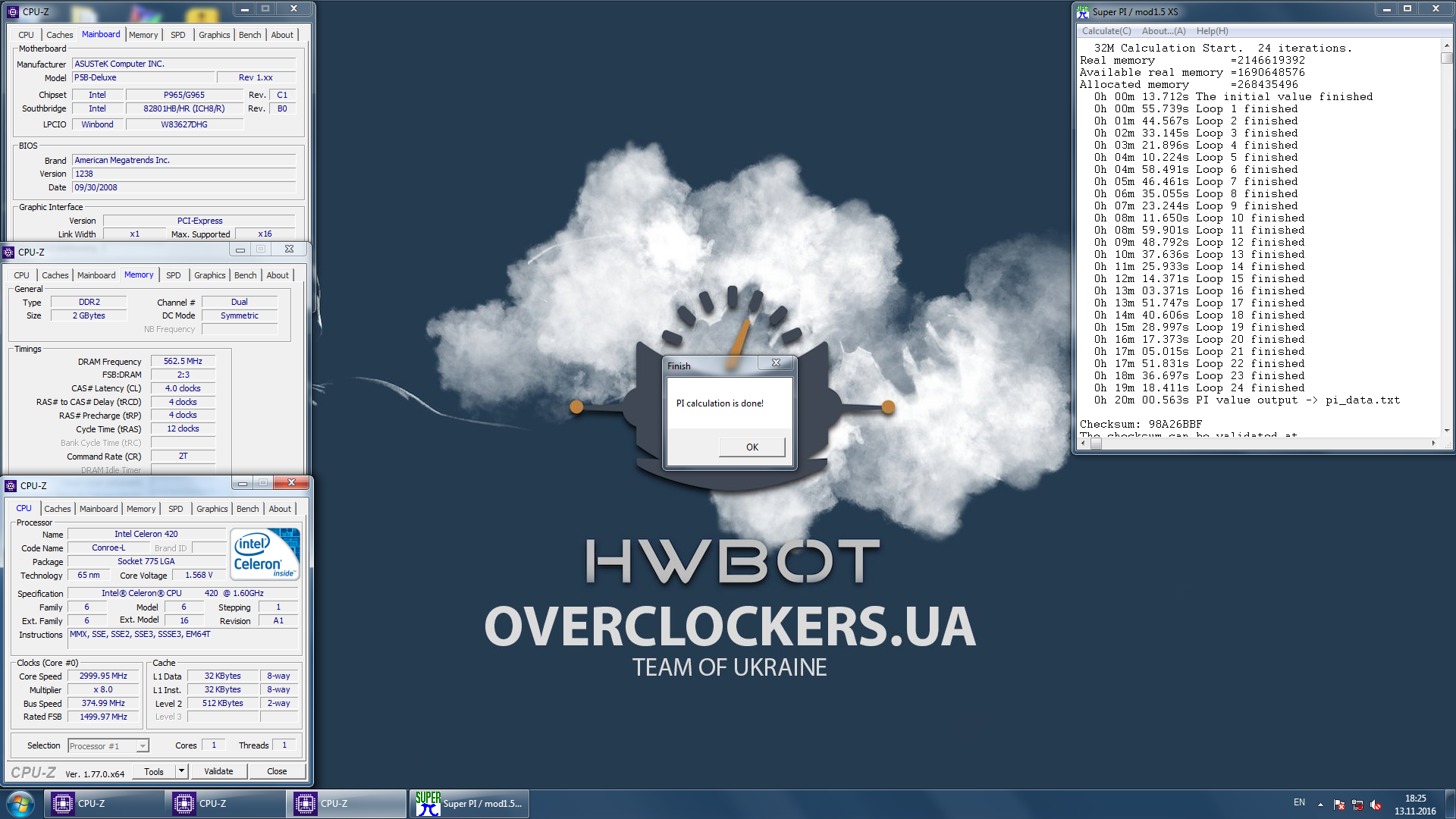
Task: Open Calculate menu in Super PI
Action: 1106,31
